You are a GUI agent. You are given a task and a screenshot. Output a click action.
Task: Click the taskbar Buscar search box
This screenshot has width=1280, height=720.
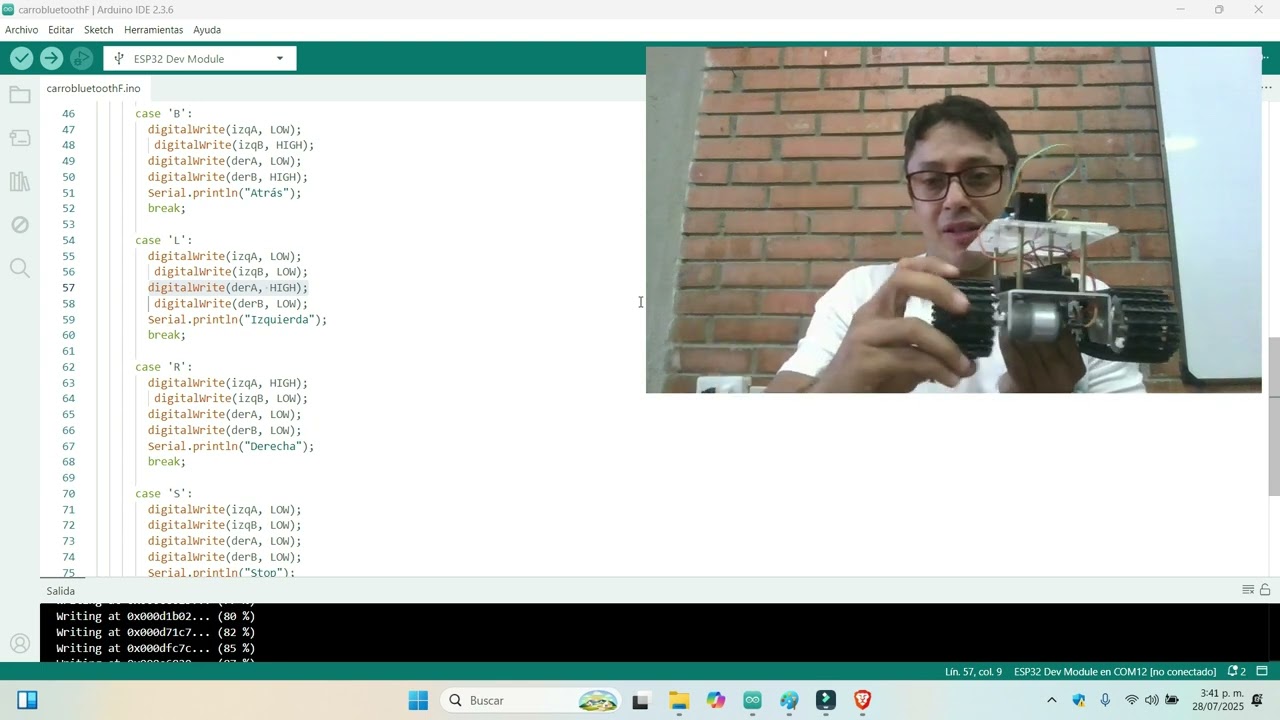[x=531, y=700]
